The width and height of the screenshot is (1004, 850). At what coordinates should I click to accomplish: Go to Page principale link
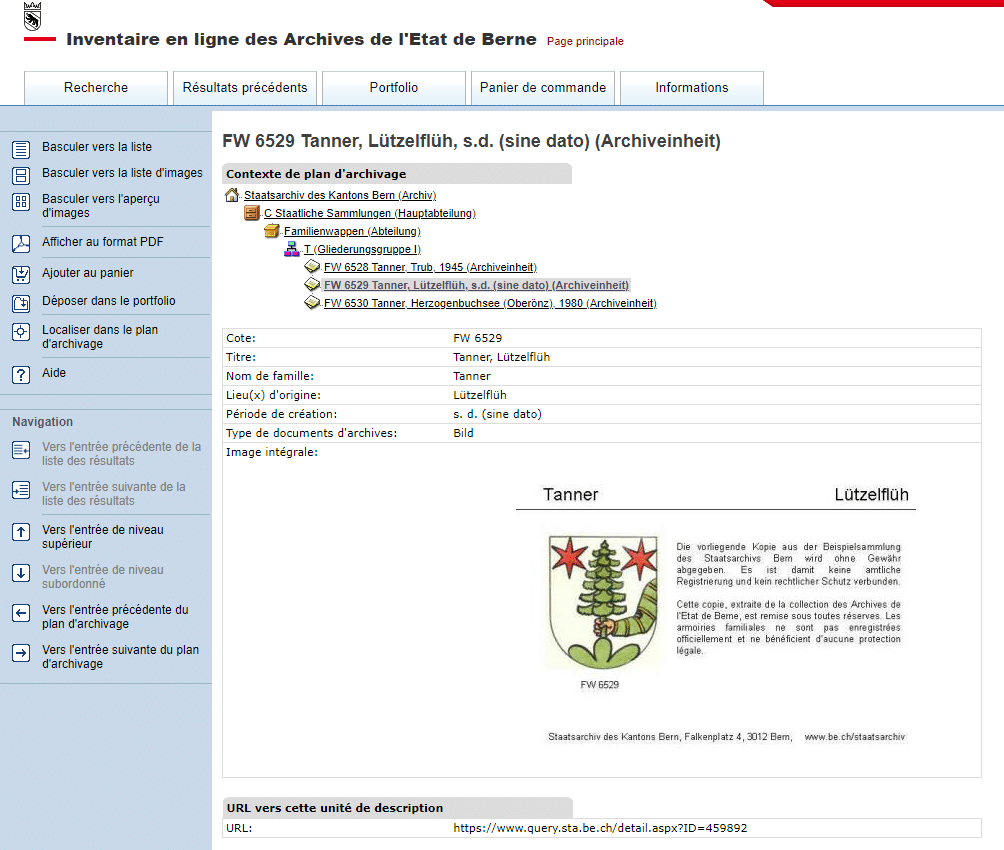(x=585, y=41)
